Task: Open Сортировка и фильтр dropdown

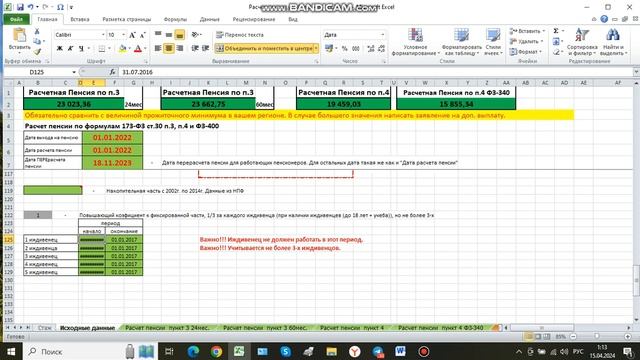Action: [582, 42]
